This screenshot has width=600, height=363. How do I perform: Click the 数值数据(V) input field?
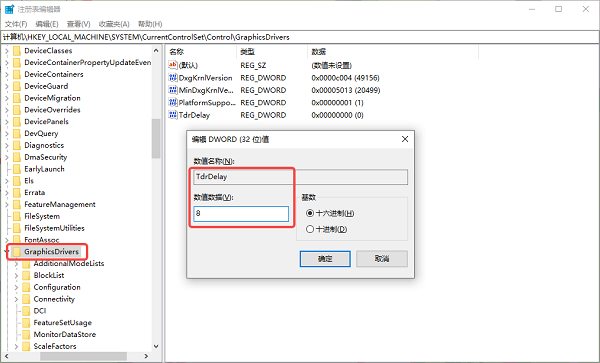coord(241,213)
